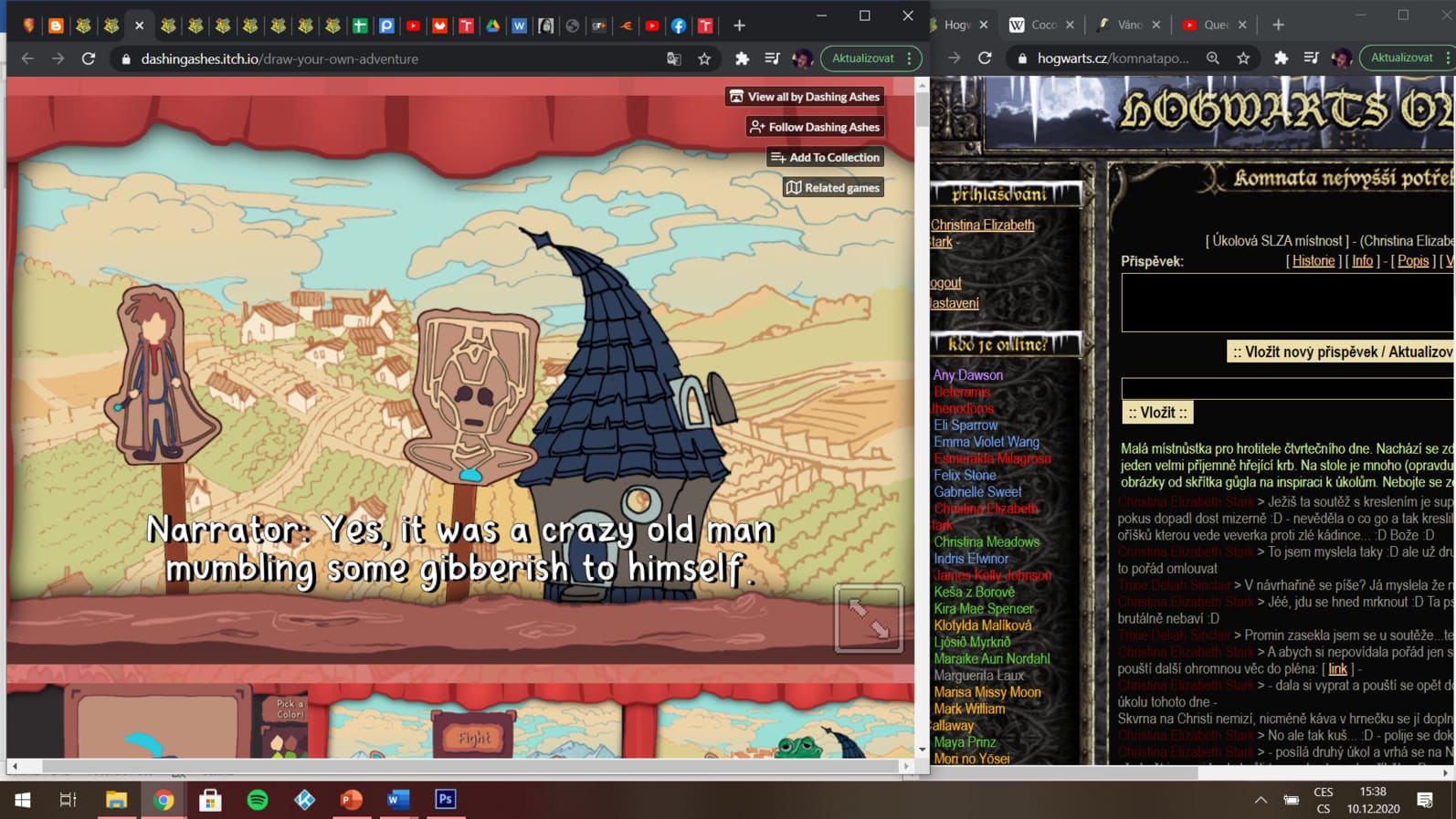This screenshot has width=1456, height=819.
Task: Enter fullscreen mode for the game
Action: click(x=868, y=618)
